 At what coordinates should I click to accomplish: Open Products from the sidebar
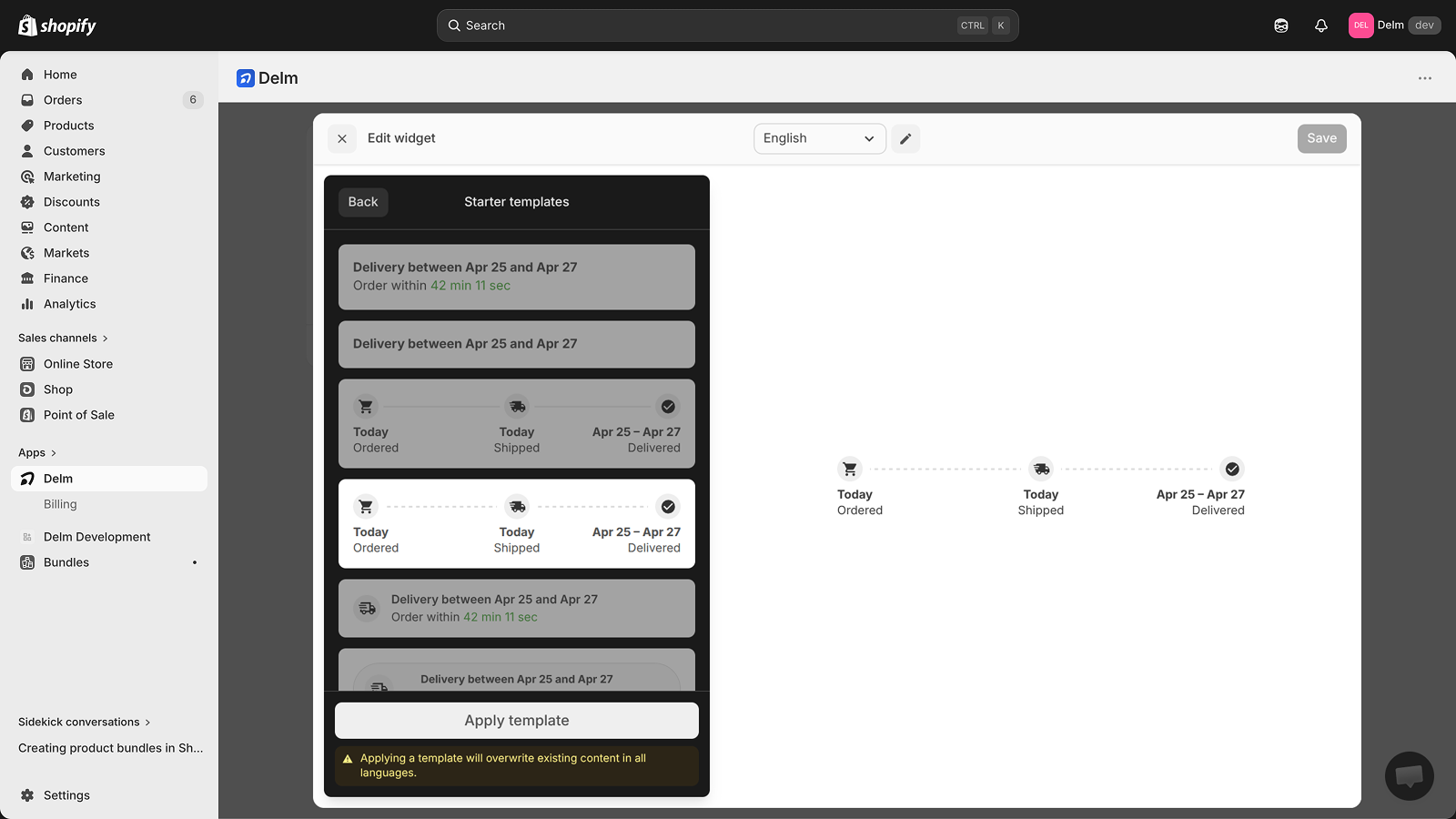pyautogui.click(x=68, y=125)
